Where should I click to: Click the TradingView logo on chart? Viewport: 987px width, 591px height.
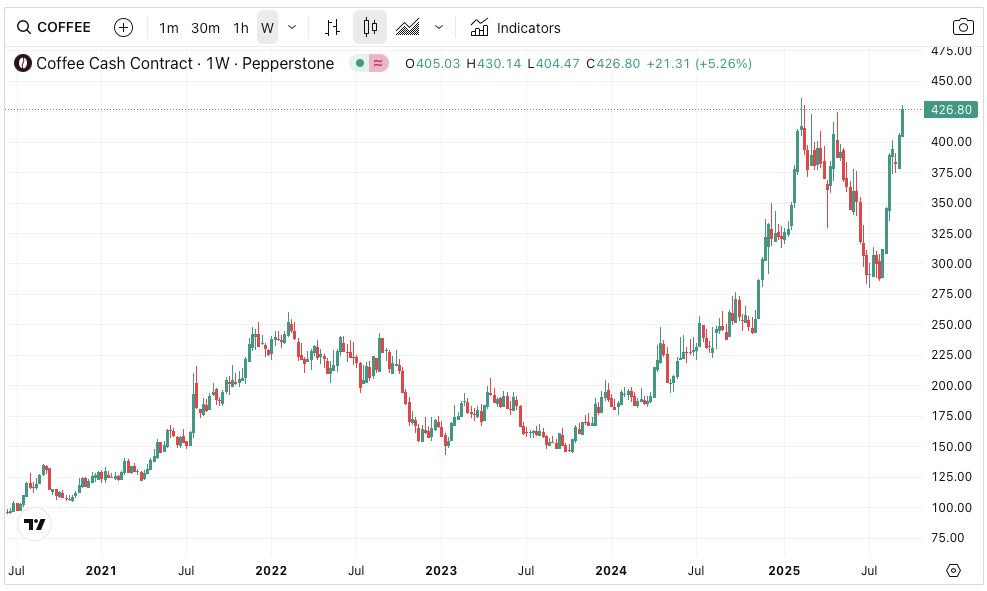34,524
